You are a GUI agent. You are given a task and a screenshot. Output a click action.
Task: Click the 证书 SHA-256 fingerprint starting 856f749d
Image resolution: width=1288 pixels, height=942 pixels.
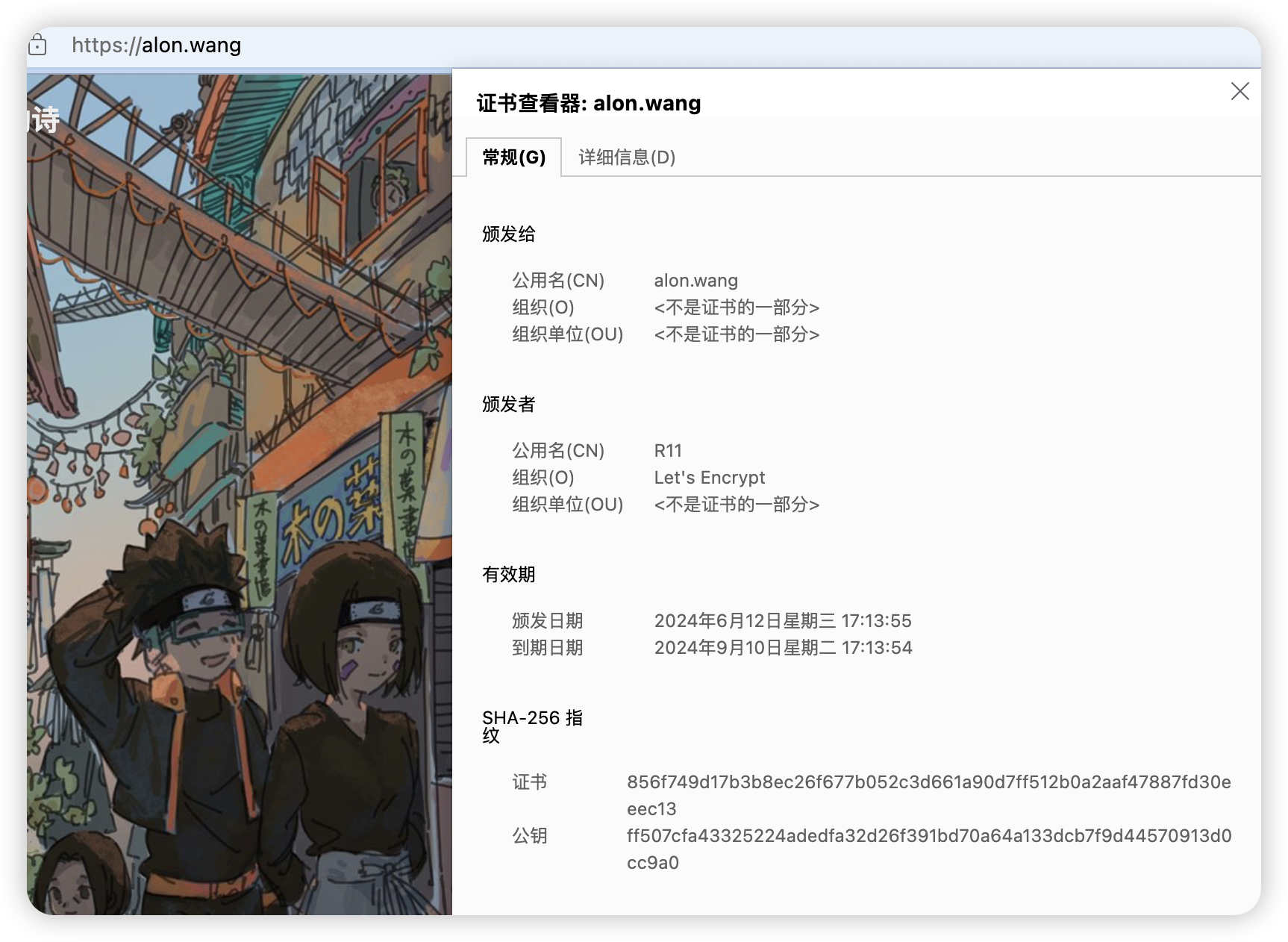click(928, 782)
